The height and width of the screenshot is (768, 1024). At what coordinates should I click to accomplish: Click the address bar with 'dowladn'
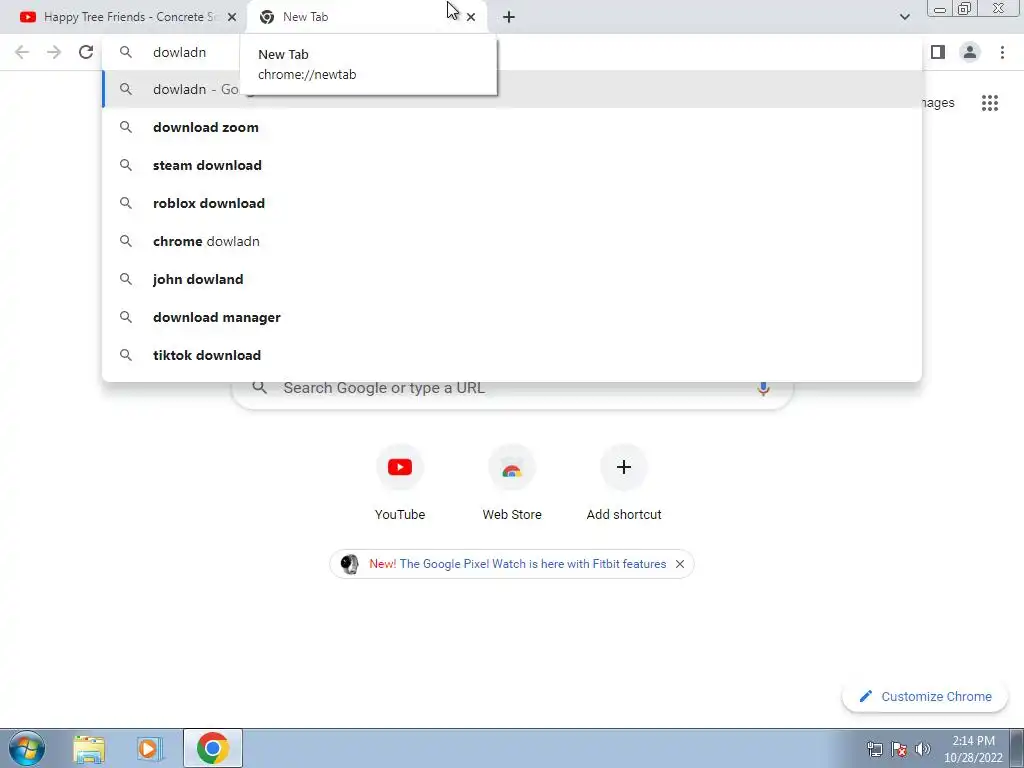[512, 52]
